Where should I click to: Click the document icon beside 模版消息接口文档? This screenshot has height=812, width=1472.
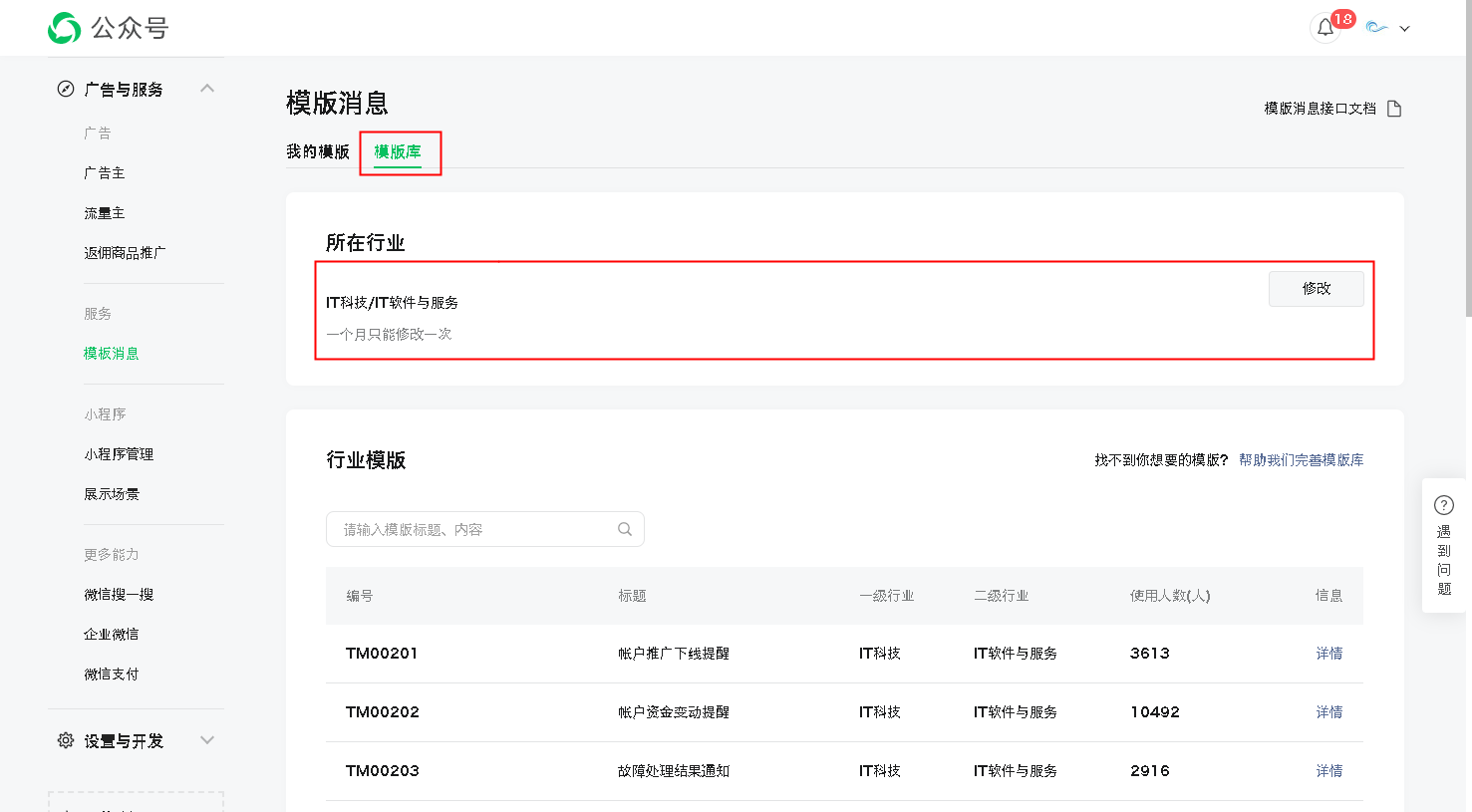coord(1394,109)
